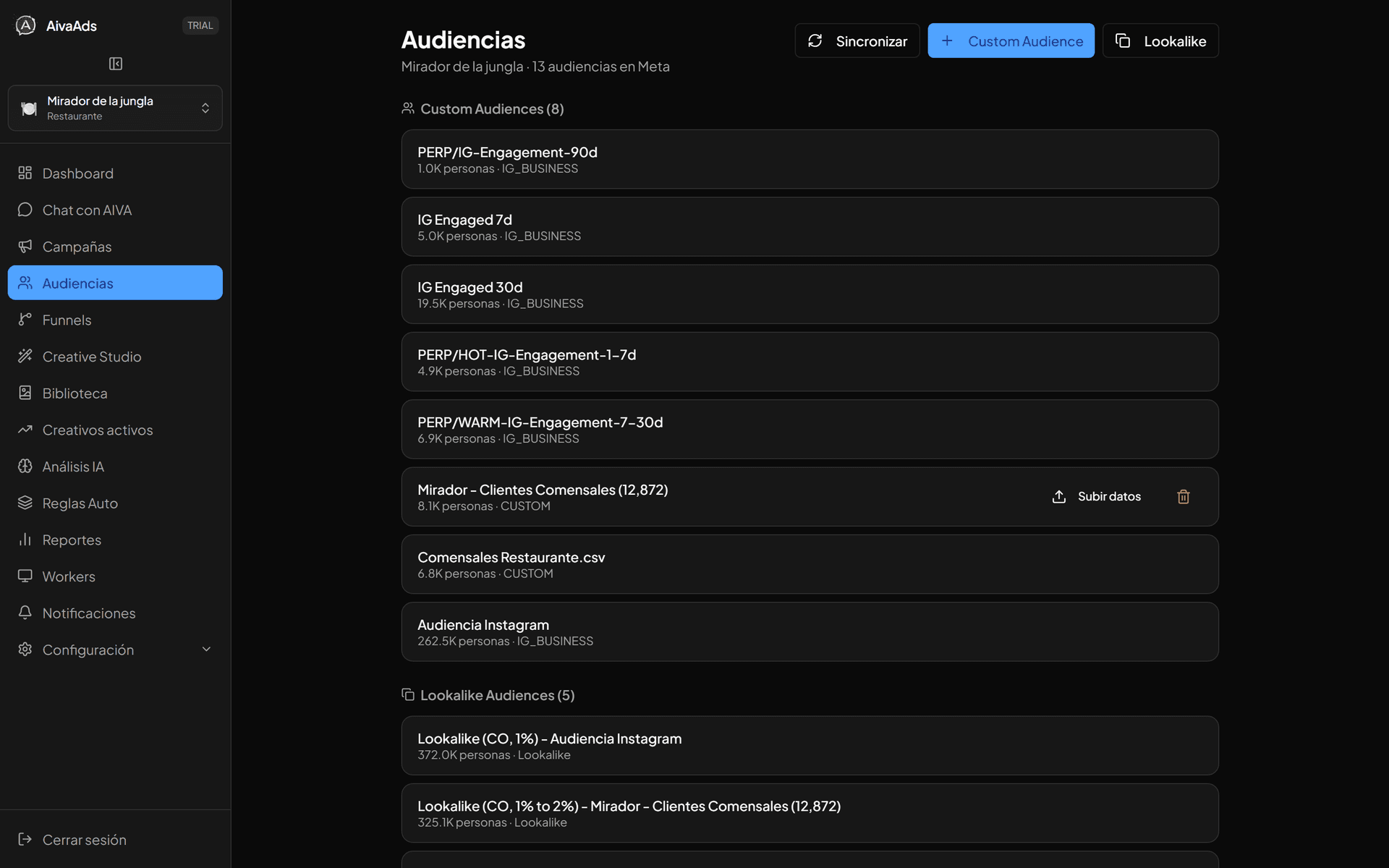Delete Mirador Clientes Comensales via trash icon

[1184, 496]
